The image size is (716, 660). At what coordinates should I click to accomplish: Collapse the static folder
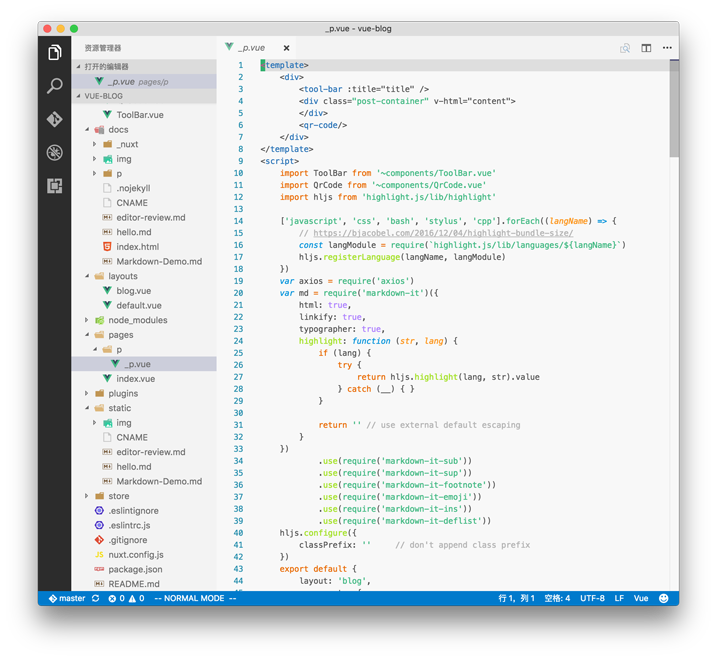tap(87, 408)
